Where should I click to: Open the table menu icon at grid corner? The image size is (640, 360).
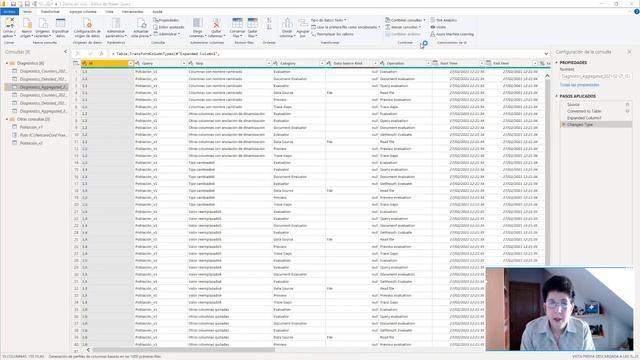pos(76,63)
